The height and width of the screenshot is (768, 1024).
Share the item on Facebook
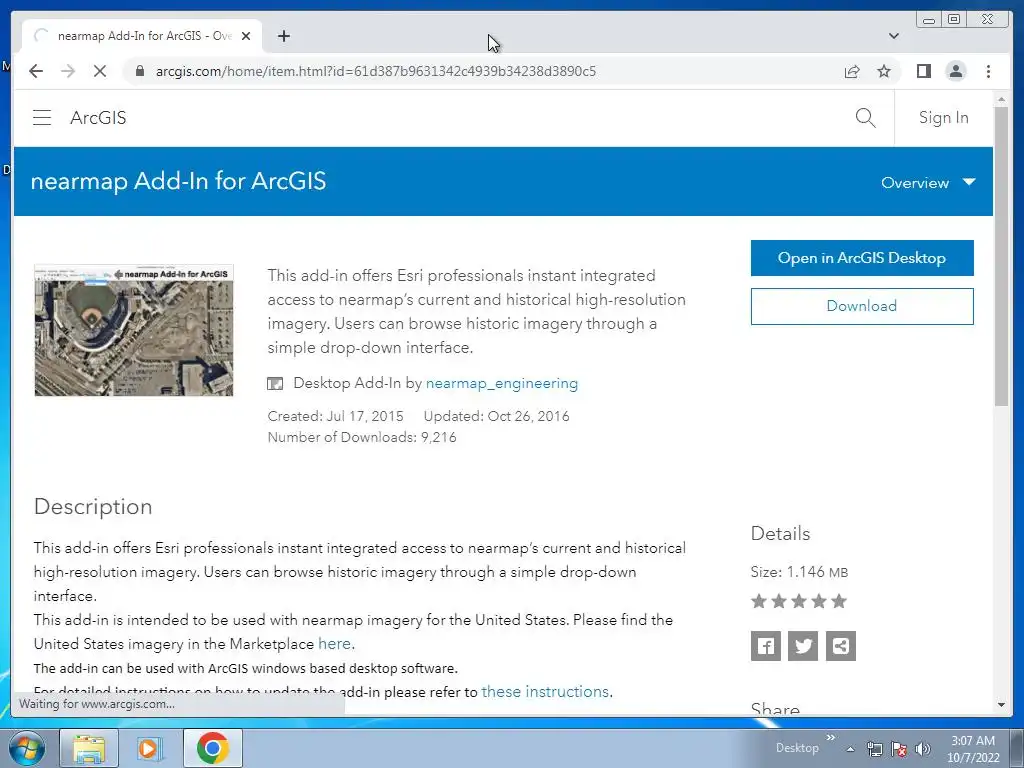[765, 646]
